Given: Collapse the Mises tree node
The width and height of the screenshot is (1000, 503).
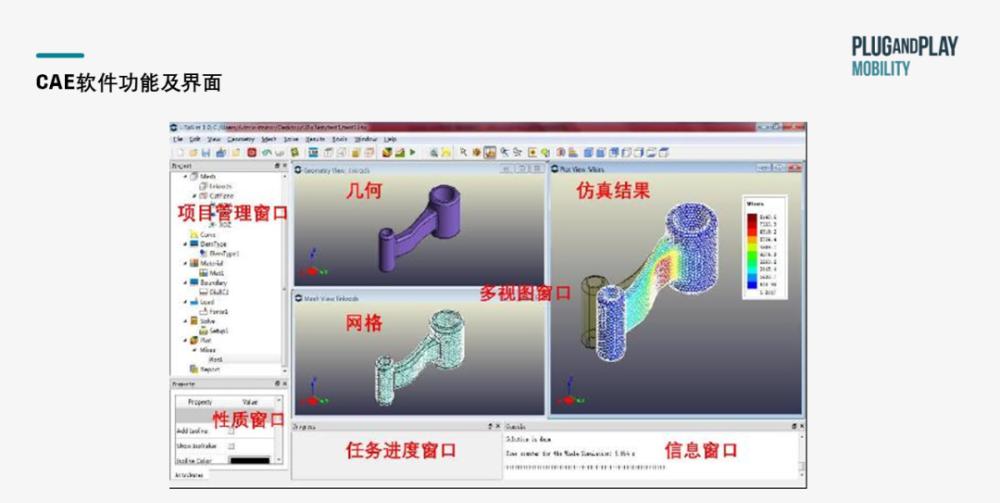Looking at the screenshot, I should coord(194,350).
